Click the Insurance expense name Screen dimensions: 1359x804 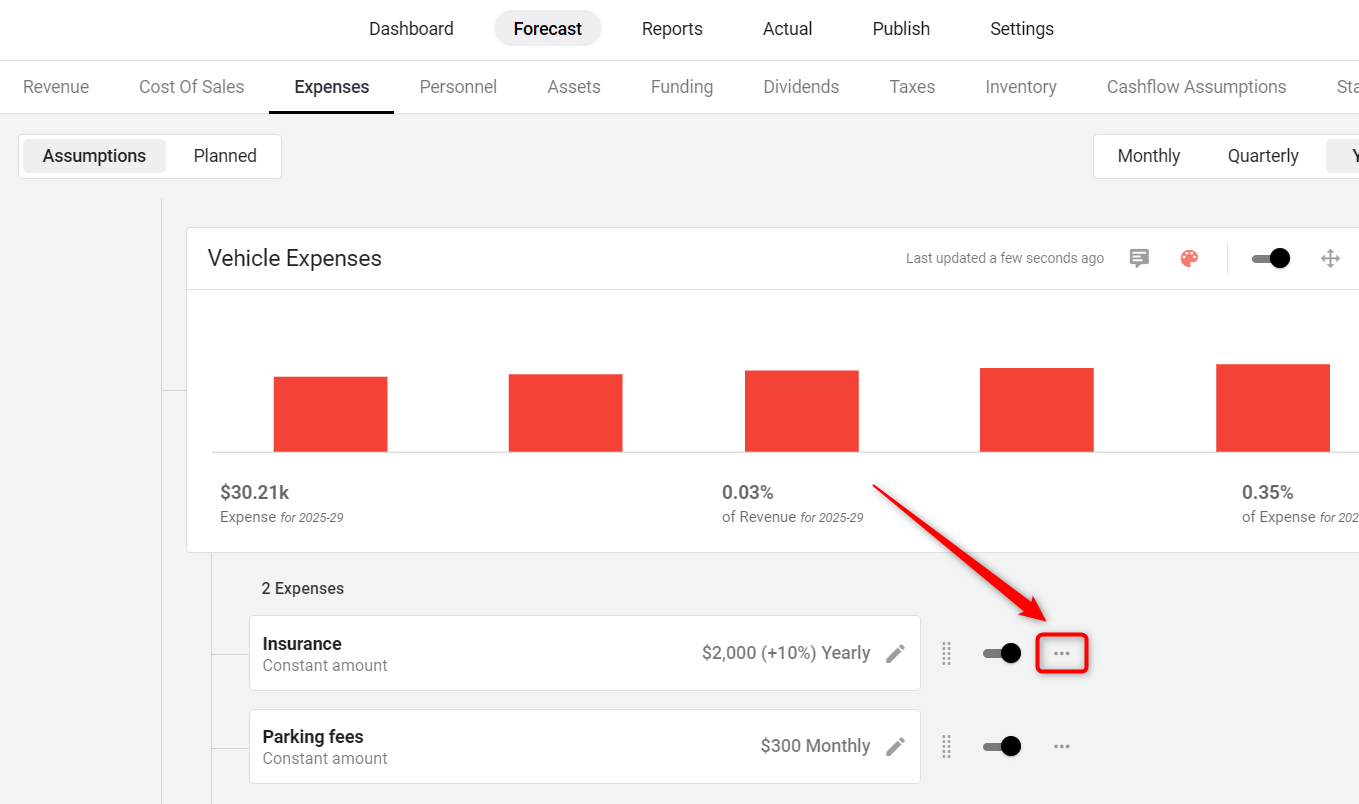pos(302,644)
